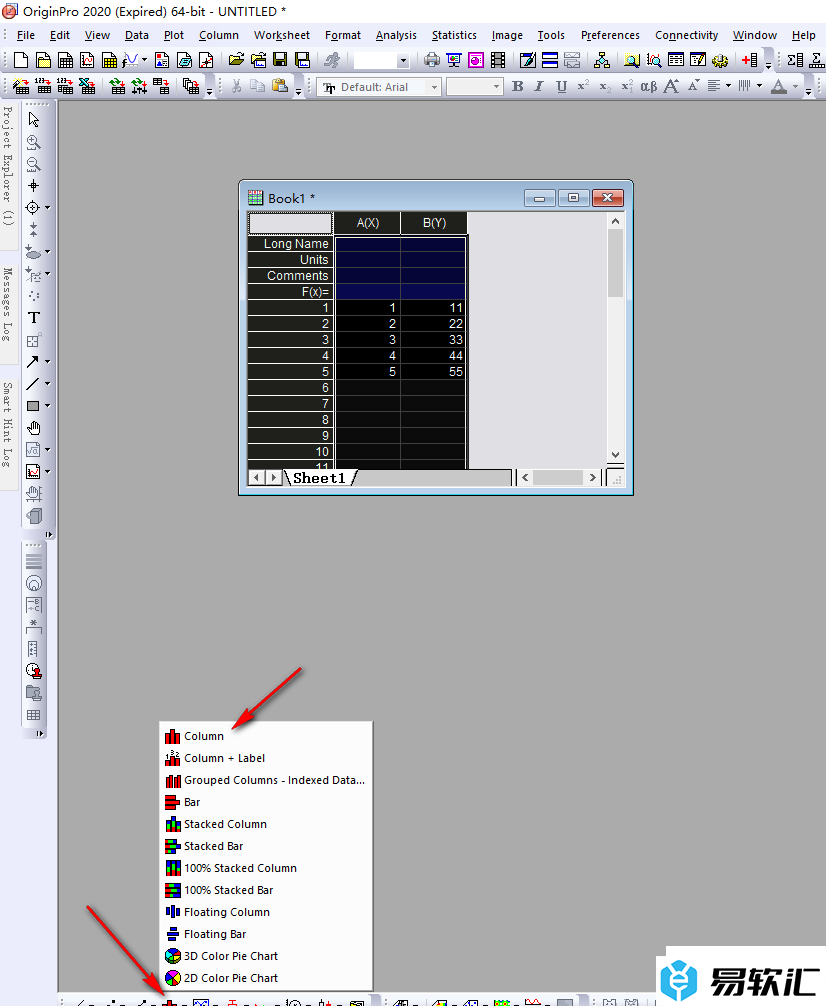Expand the function plot dropdown arrow
The height and width of the screenshot is (1006, 826).
click(x=144, y=60)
